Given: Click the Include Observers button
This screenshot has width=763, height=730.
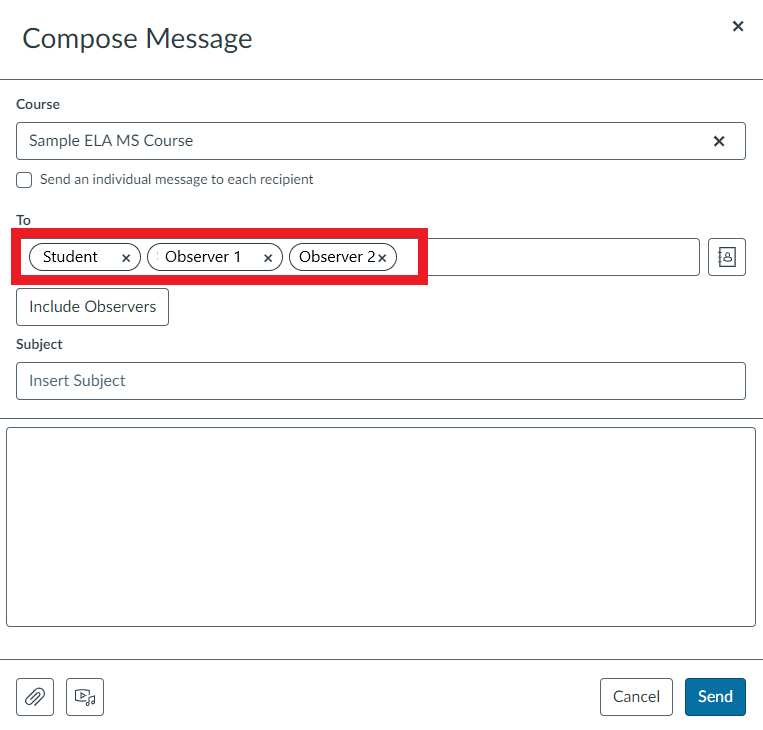Looking at the screenshot, I should click(92, 307).
